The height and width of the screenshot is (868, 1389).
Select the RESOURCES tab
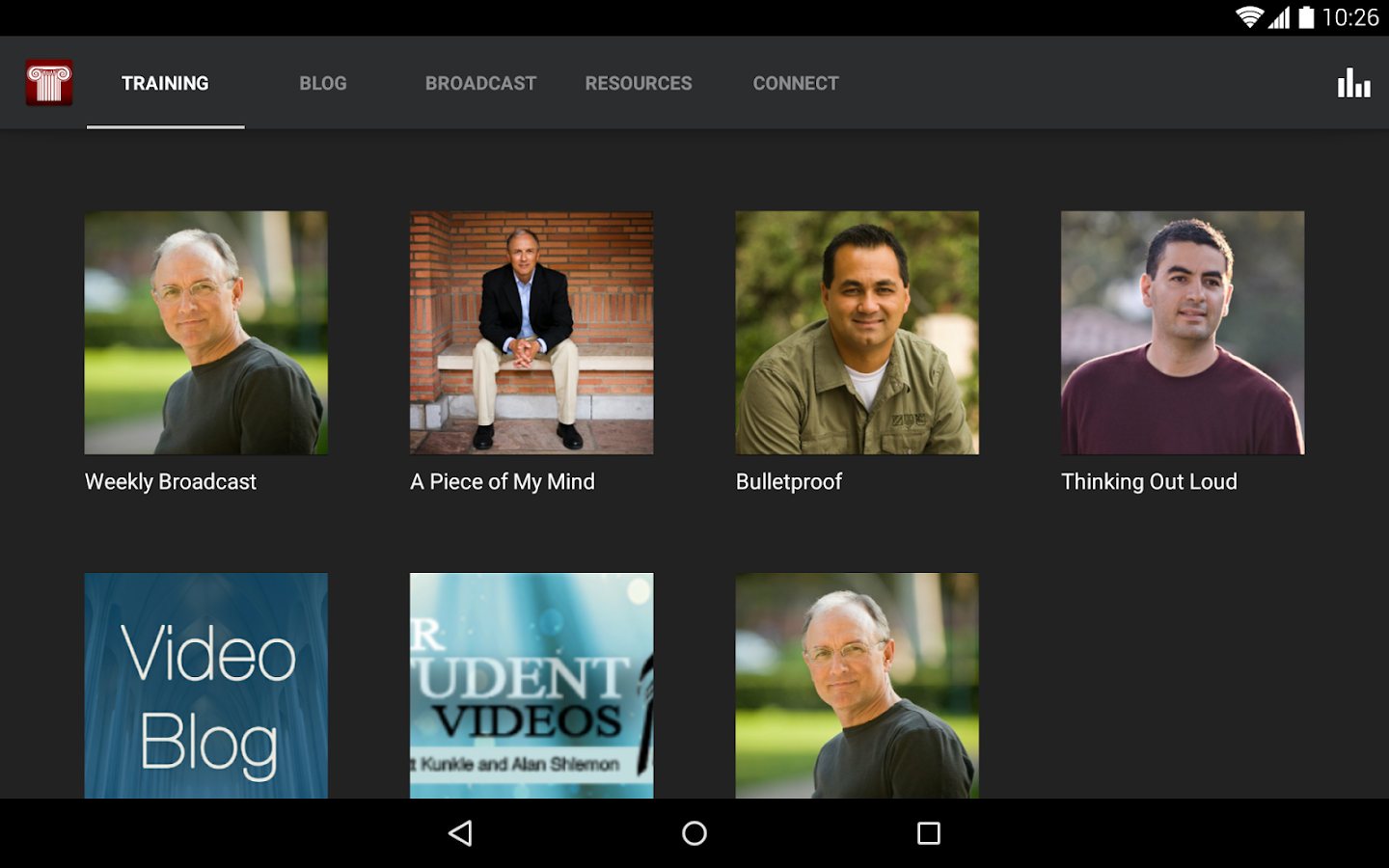coord(639,83)
